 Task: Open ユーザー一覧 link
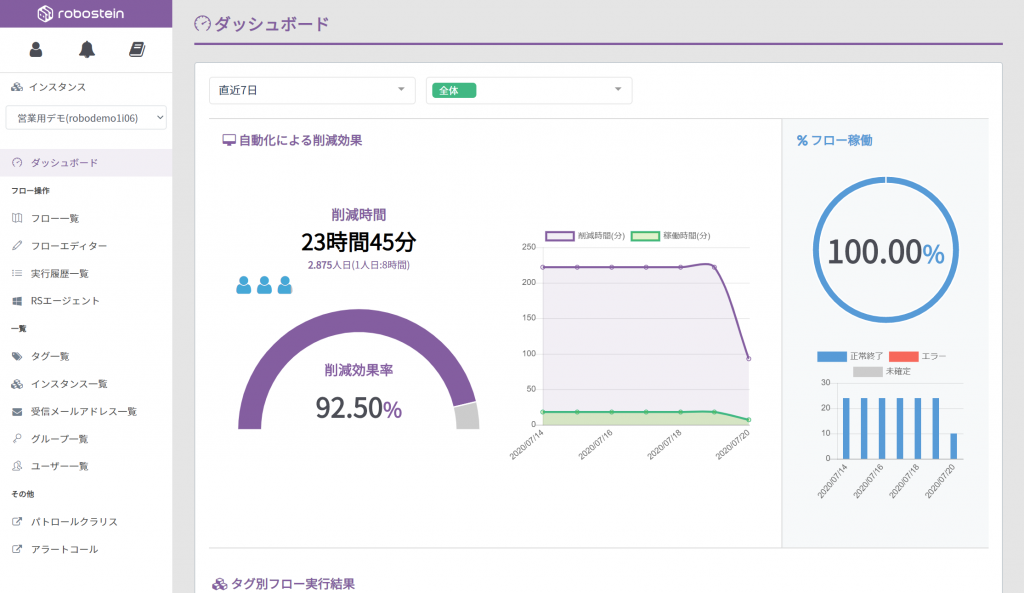[86, 466]
